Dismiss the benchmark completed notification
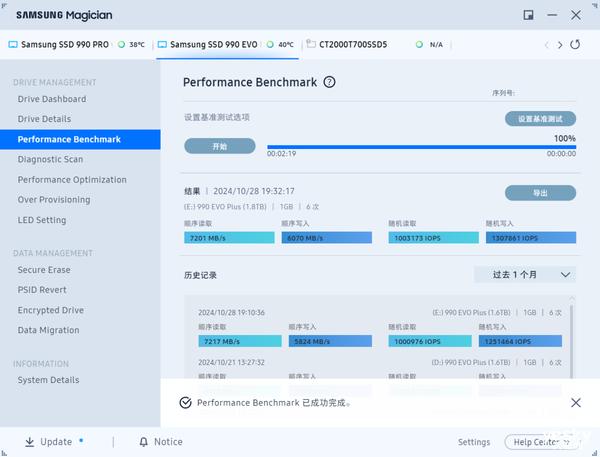Image resolution: width=600 pixels, height=457 pixels. point(576,402)
